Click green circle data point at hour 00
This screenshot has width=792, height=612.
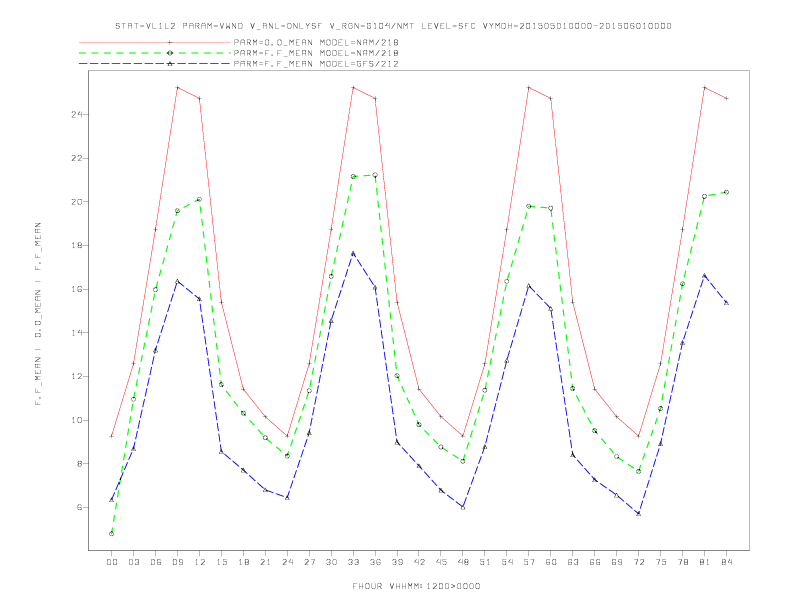tap(112, 534)
